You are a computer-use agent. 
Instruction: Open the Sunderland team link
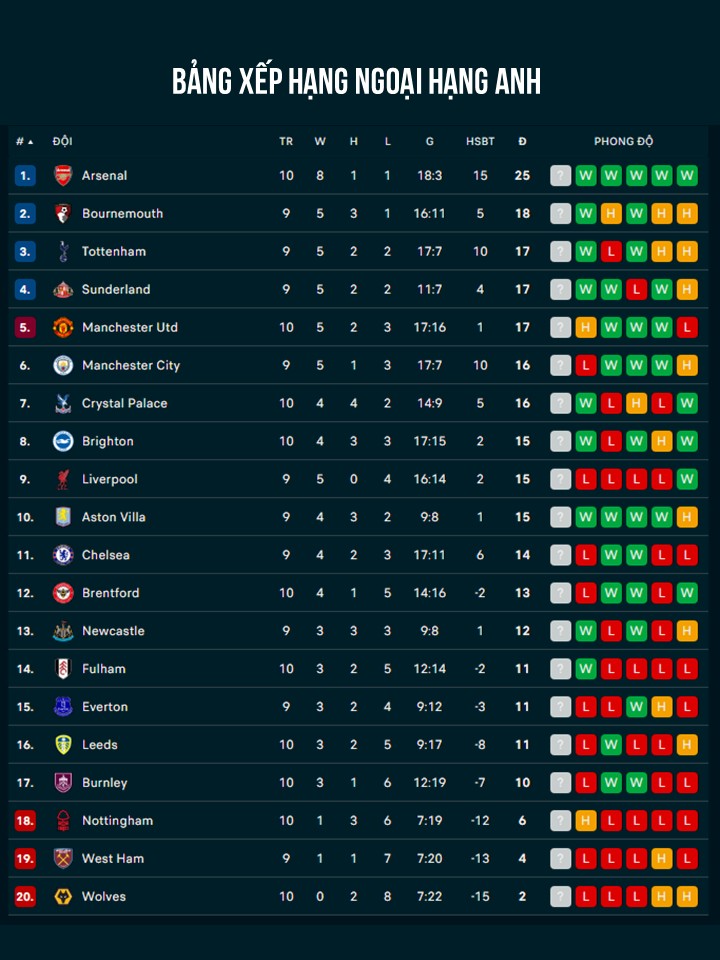click(116, 290)
